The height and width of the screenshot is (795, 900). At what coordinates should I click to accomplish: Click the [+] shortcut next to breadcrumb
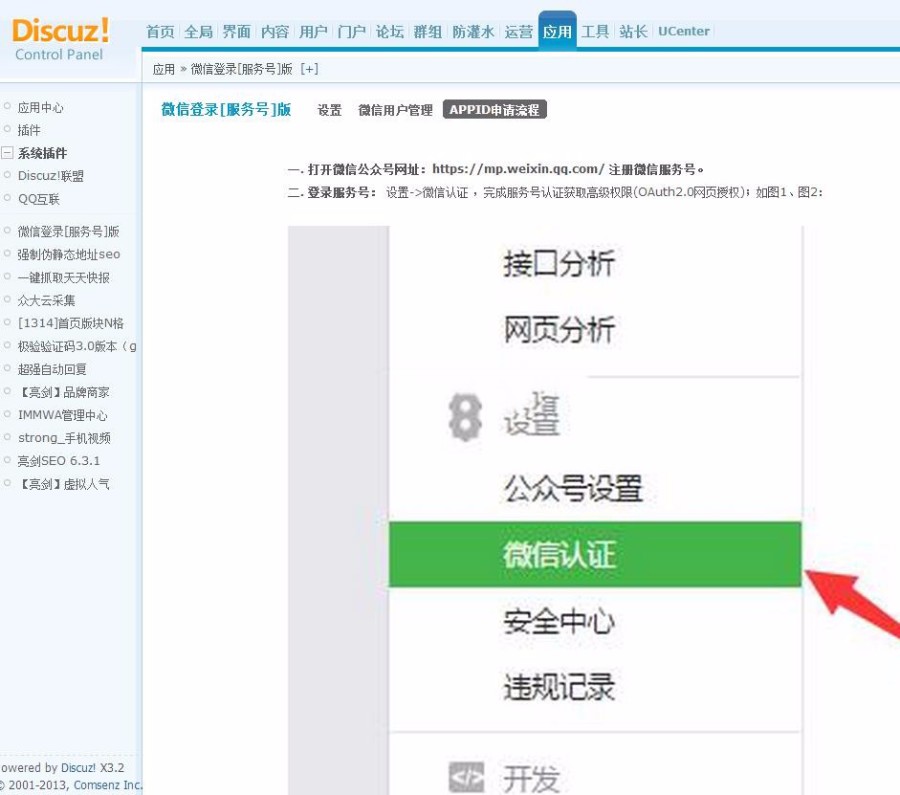click(309, 69)
